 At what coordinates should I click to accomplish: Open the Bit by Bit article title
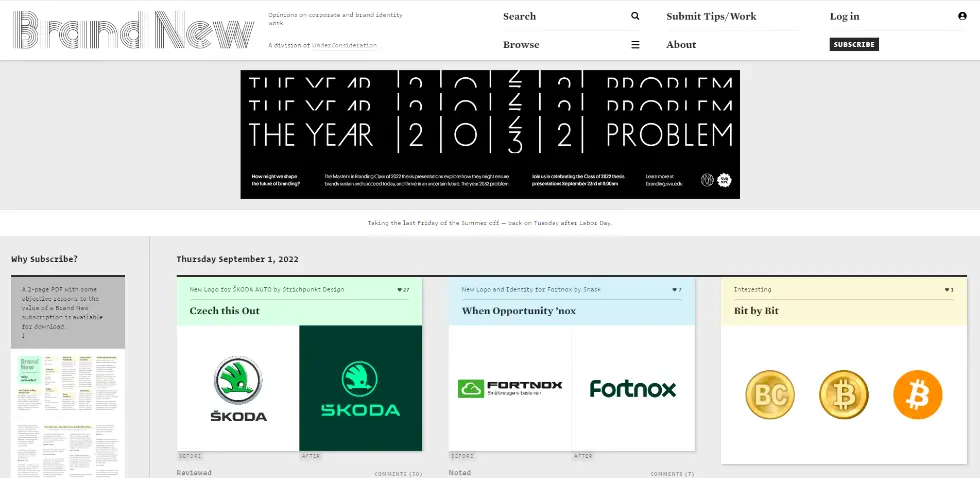(756, 311)
